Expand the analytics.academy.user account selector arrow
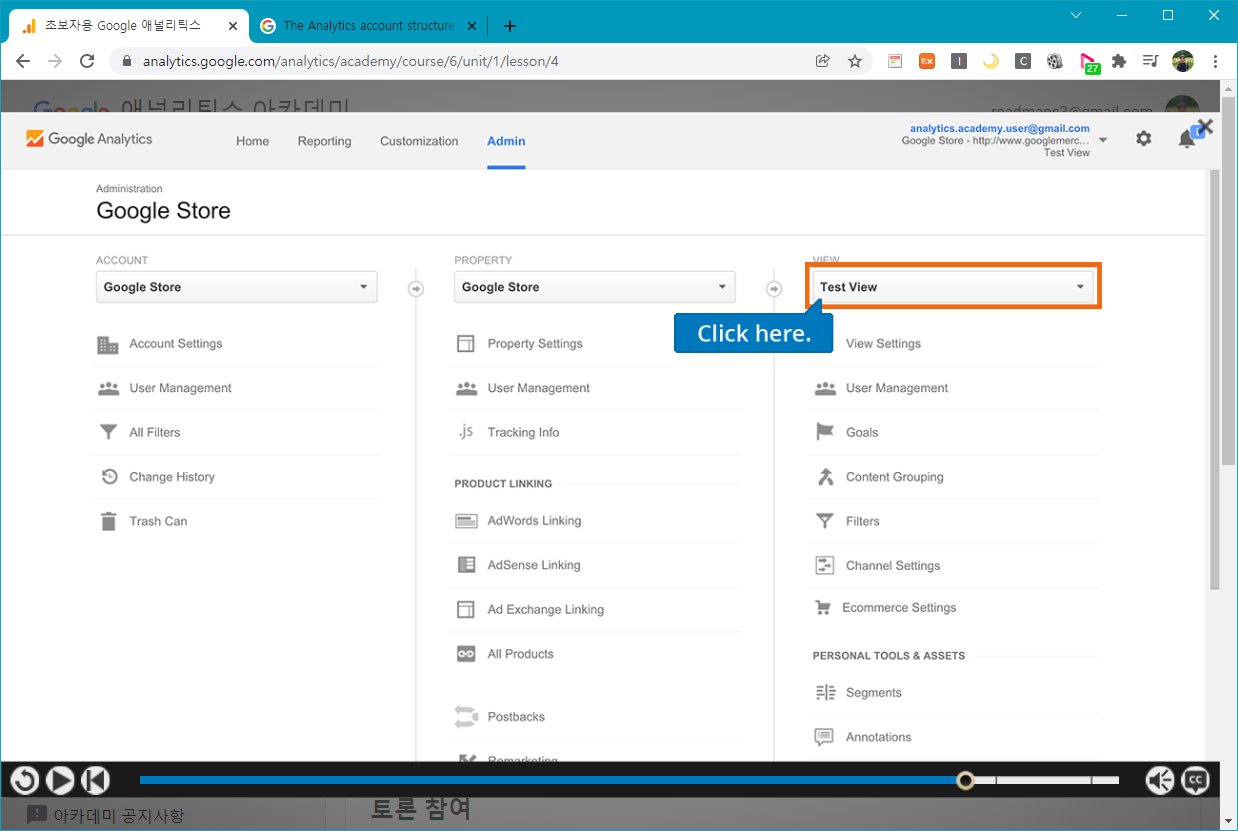This screenshot has height=831, width=1238. 1103,140
